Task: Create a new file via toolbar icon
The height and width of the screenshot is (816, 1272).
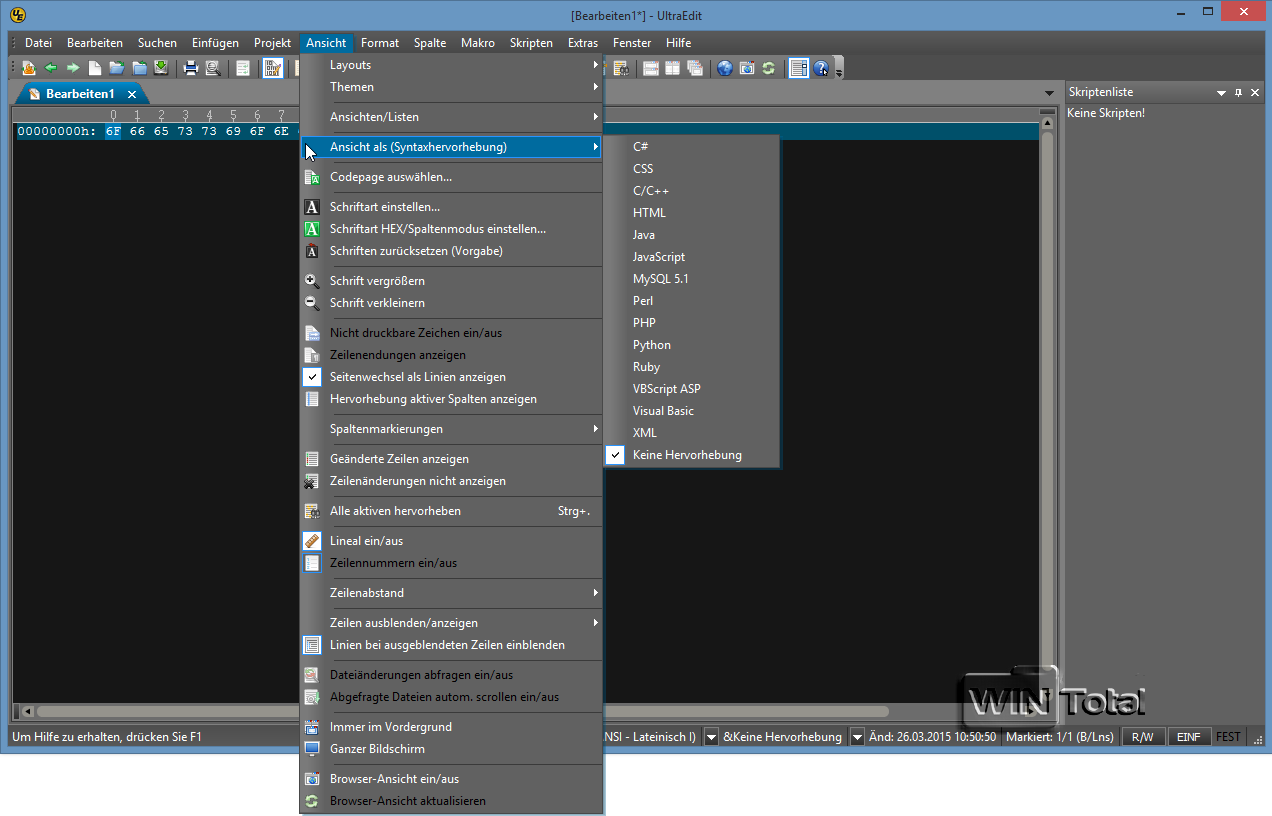Action: coord(94,68)
